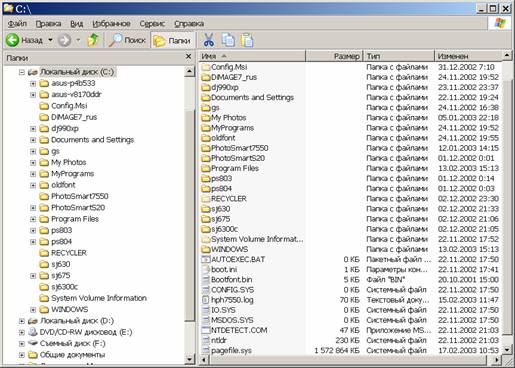The image size is (515, 368).
Task: Select hph7550.log file icon
Action: click(x=205, y=300)
